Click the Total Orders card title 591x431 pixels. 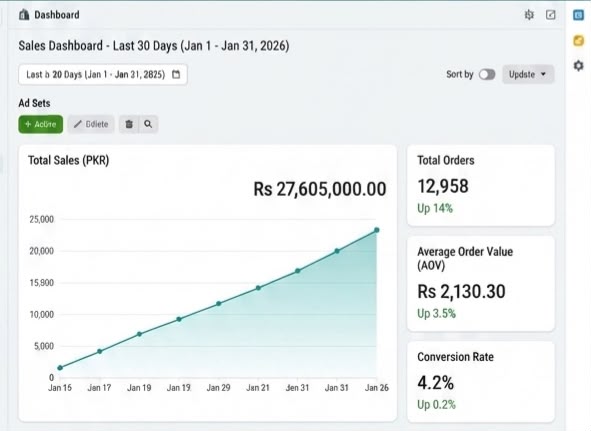446,160
